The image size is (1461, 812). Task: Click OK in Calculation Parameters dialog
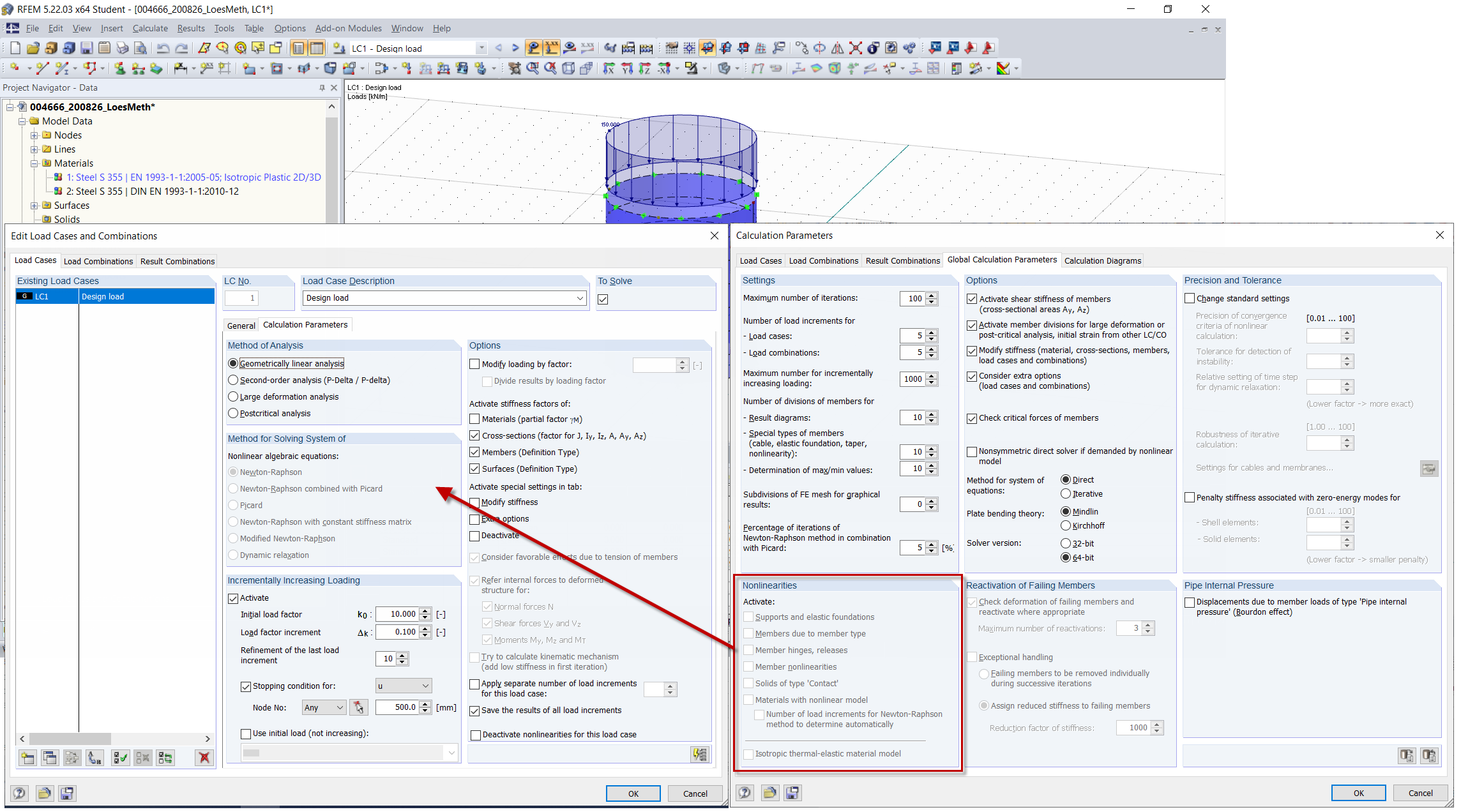(1358, 793)
